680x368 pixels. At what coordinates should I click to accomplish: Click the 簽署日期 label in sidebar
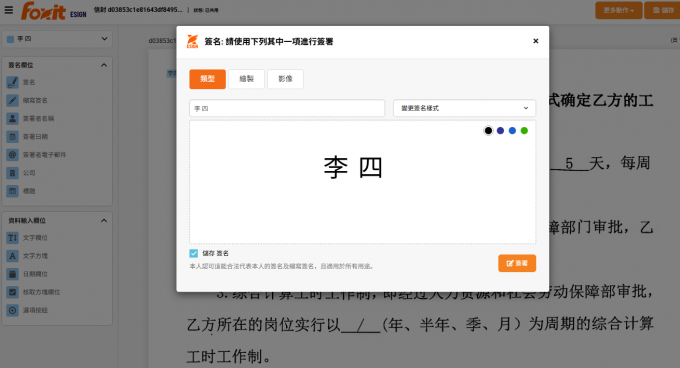pyautogui.click(x=35, y=137)
